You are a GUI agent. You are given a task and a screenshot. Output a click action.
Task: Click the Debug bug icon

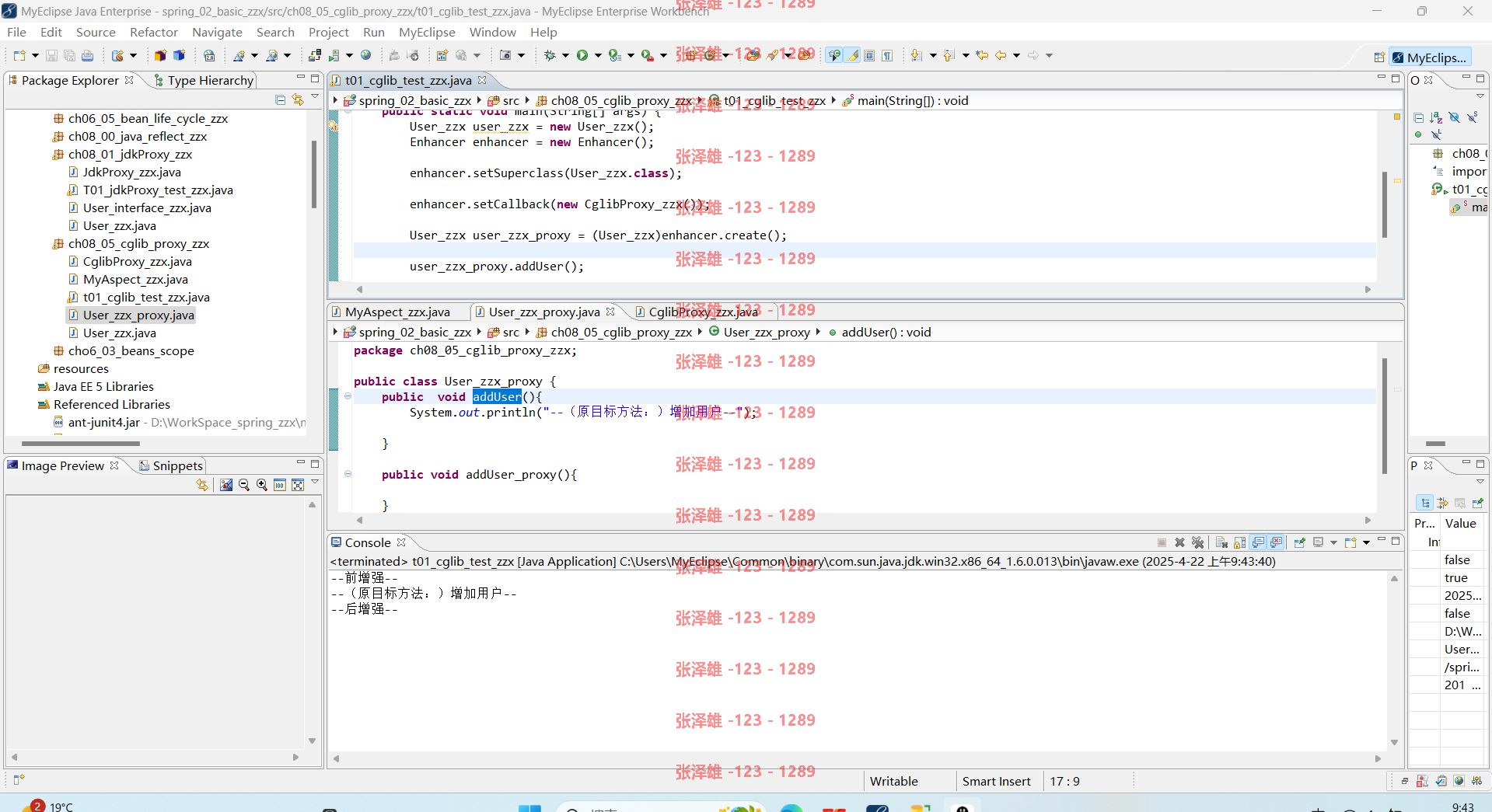click(550, 55)
